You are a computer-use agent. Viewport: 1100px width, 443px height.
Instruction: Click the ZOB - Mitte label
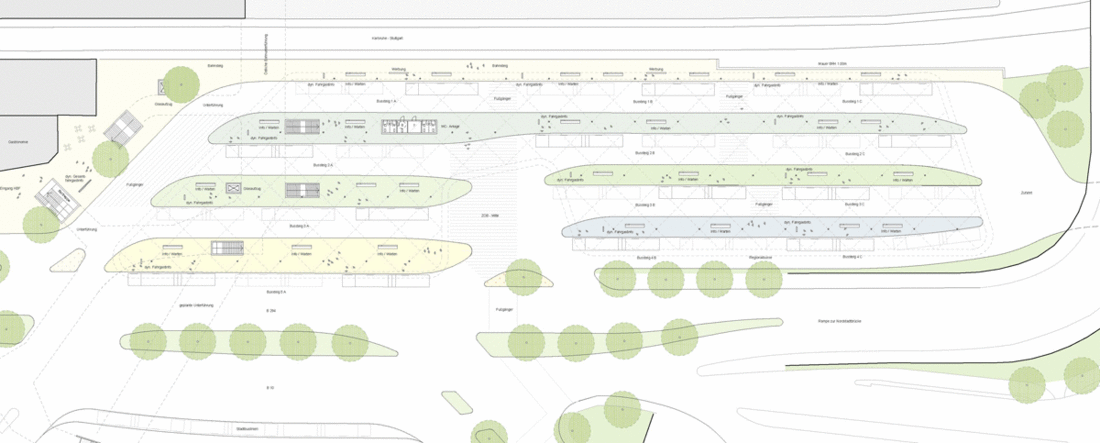coord(489,213)
